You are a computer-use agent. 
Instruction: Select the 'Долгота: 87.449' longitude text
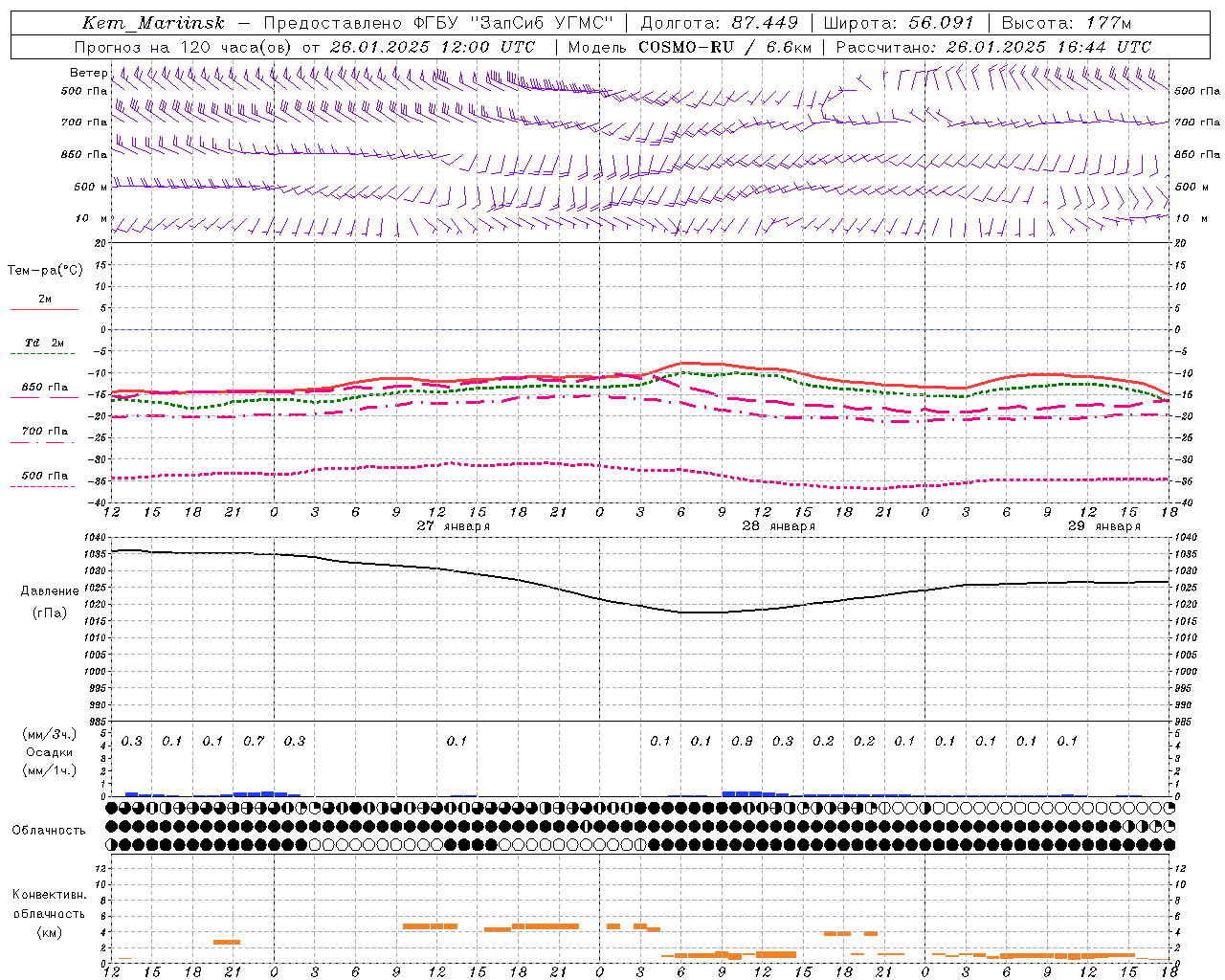[x=720, y=23]
